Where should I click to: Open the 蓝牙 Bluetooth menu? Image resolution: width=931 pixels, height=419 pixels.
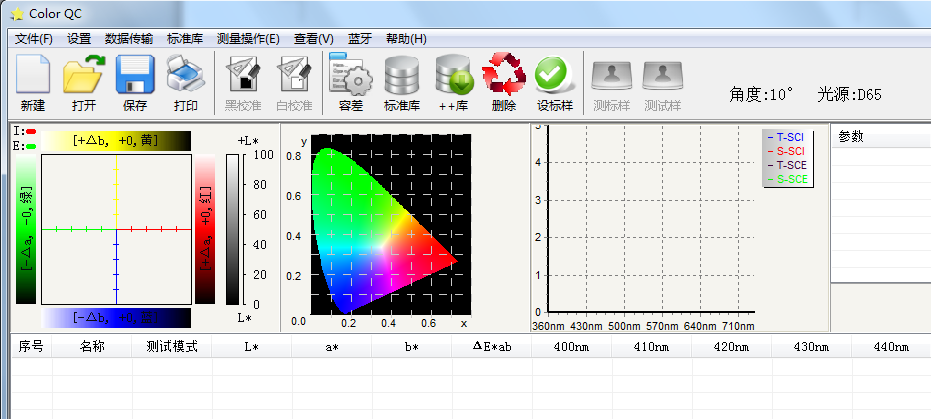point(360,39)
